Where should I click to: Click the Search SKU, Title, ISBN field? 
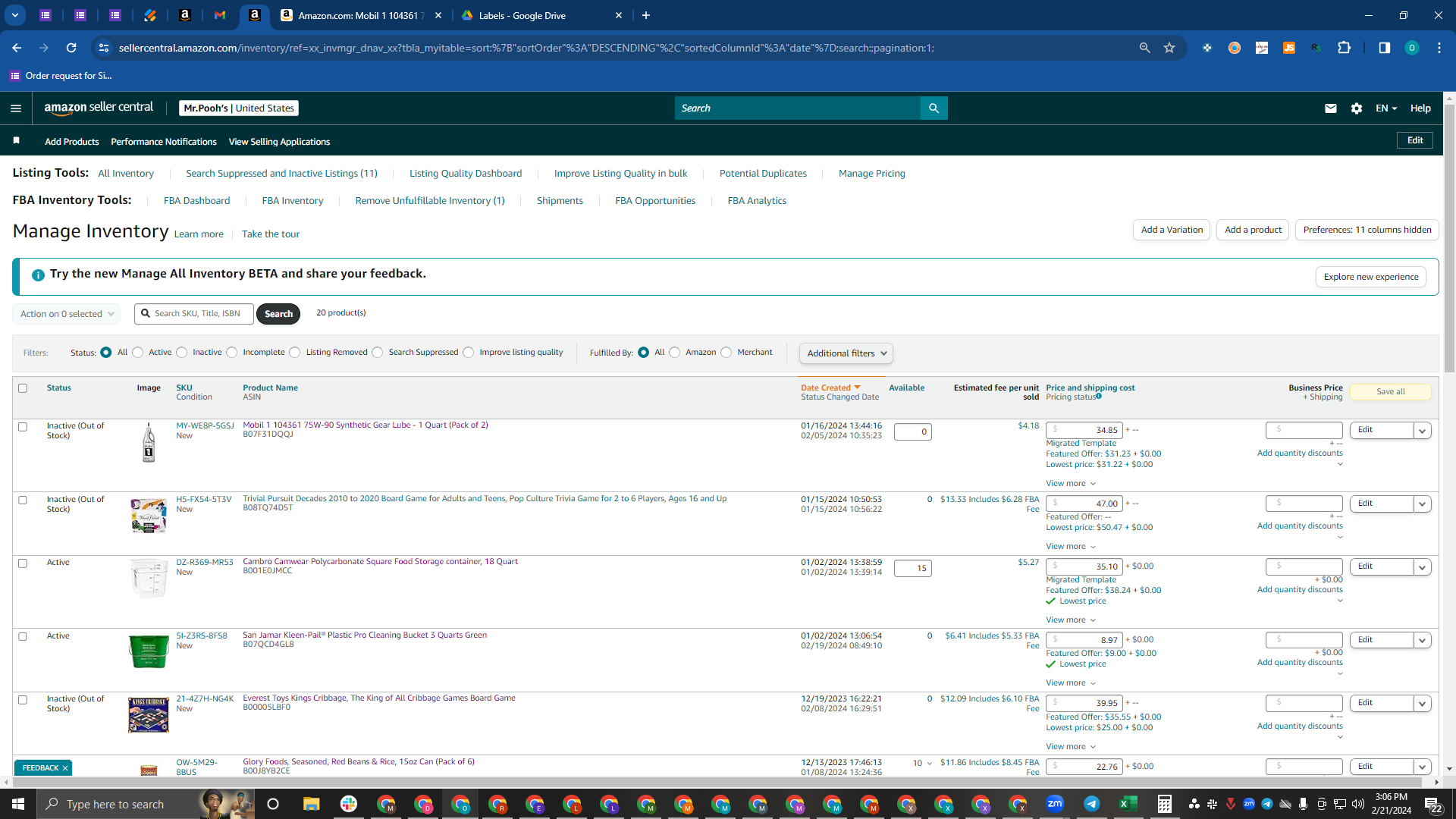coord(194,314)
